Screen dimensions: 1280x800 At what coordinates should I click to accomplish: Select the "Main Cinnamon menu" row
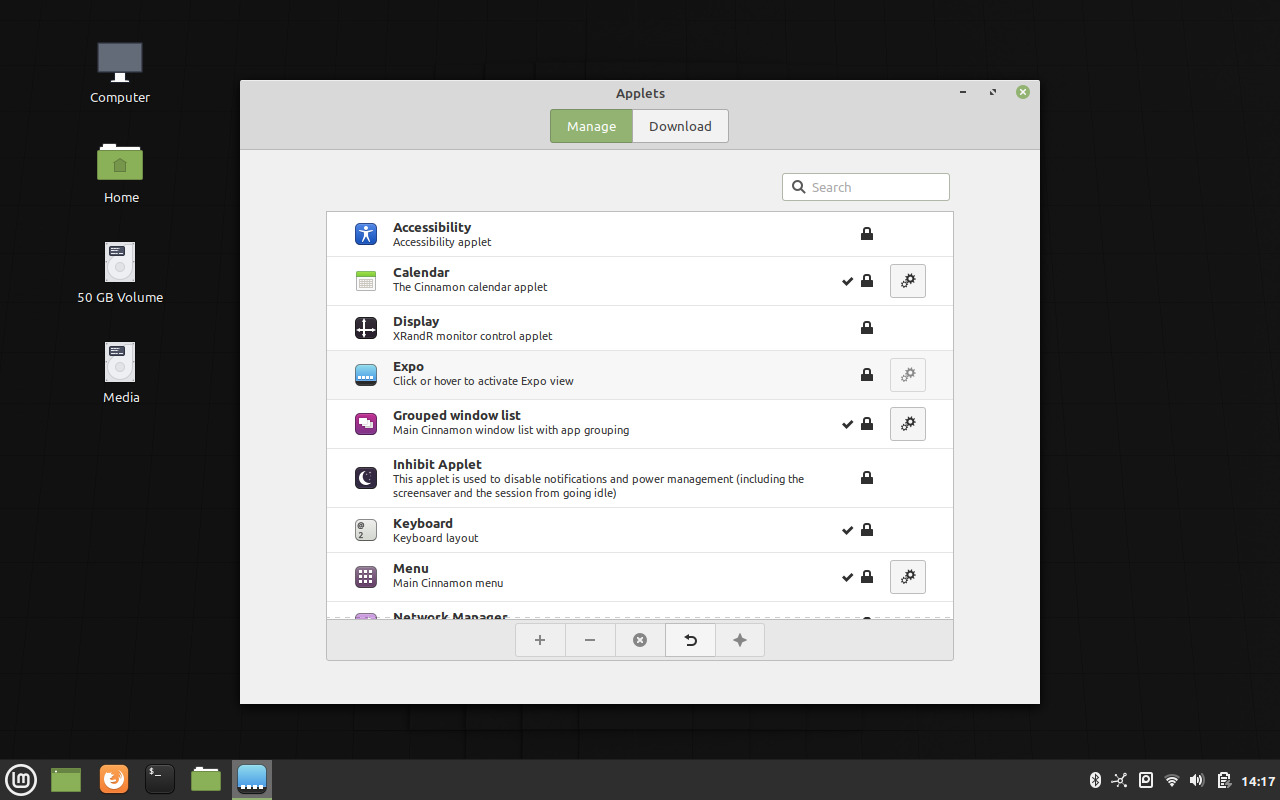pos(640,577)
